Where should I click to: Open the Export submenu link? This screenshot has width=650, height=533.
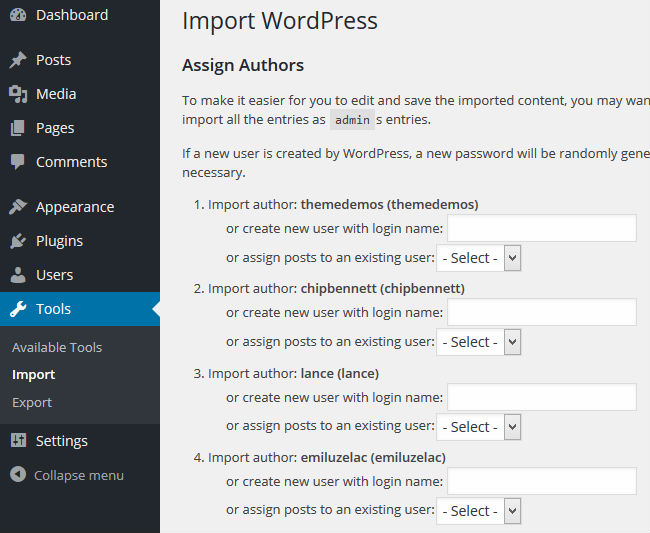[x=32, y=402]
